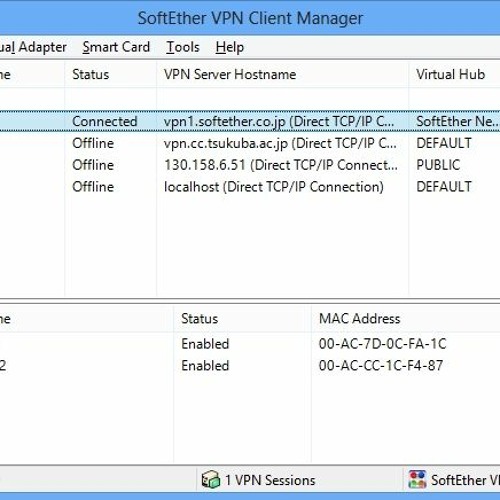The image size is (500, 500).
Task: Click DEFAULT hub for tsukuba server
Action: pos(444,143)
